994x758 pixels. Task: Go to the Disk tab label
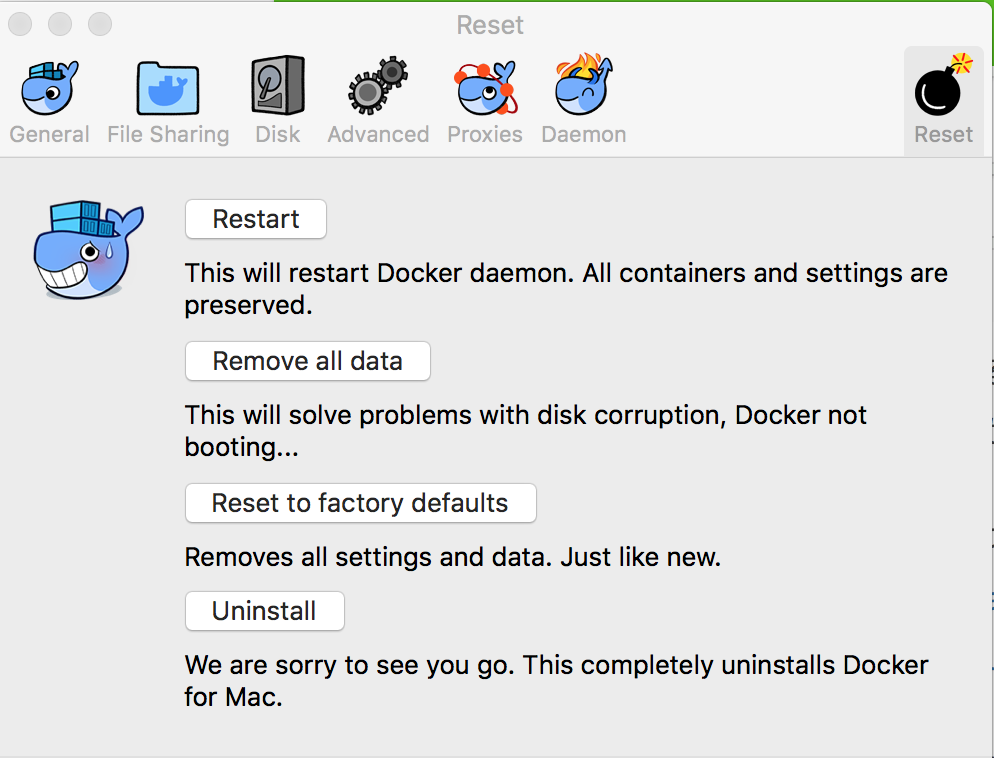click(278, 134)
